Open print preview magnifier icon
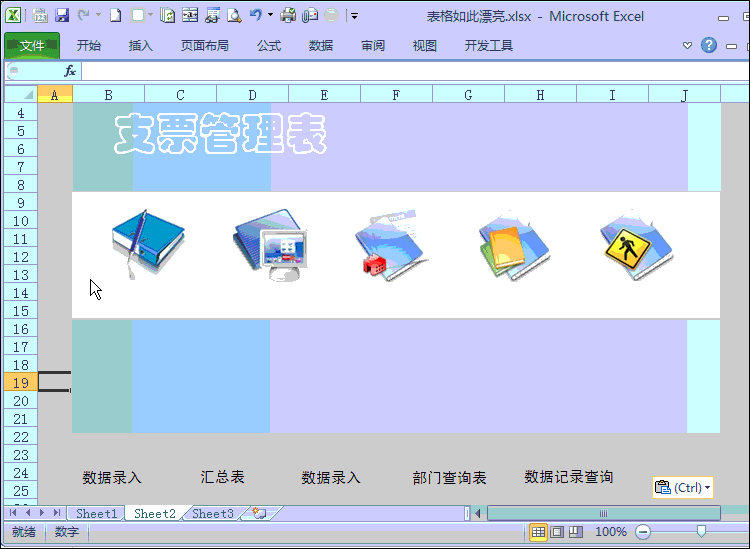Screen dimensions: 750x549 point(234,16)
